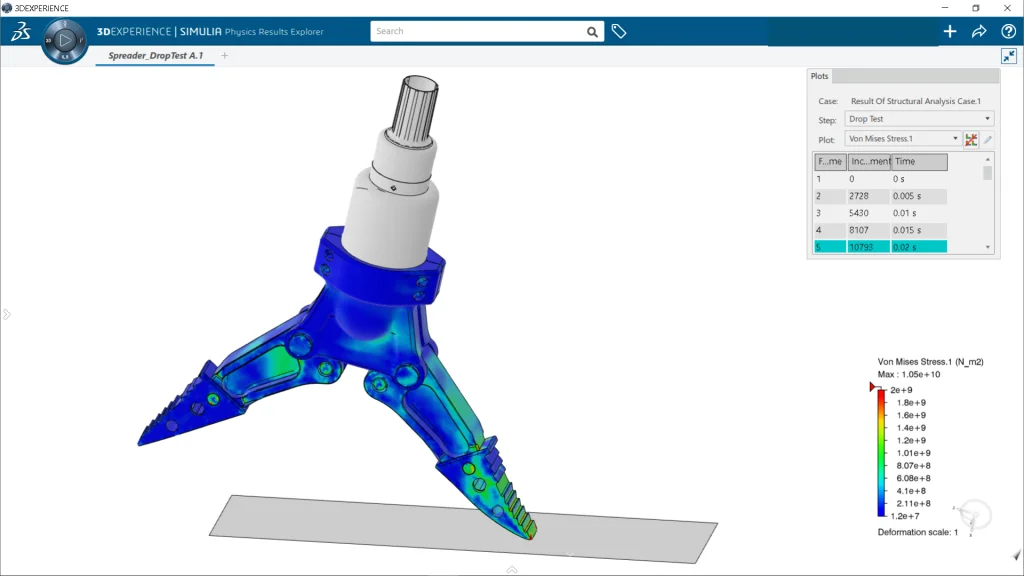
Task: Click the XYZ orientation triad in viewport
Action: click(x=975, y=515)
